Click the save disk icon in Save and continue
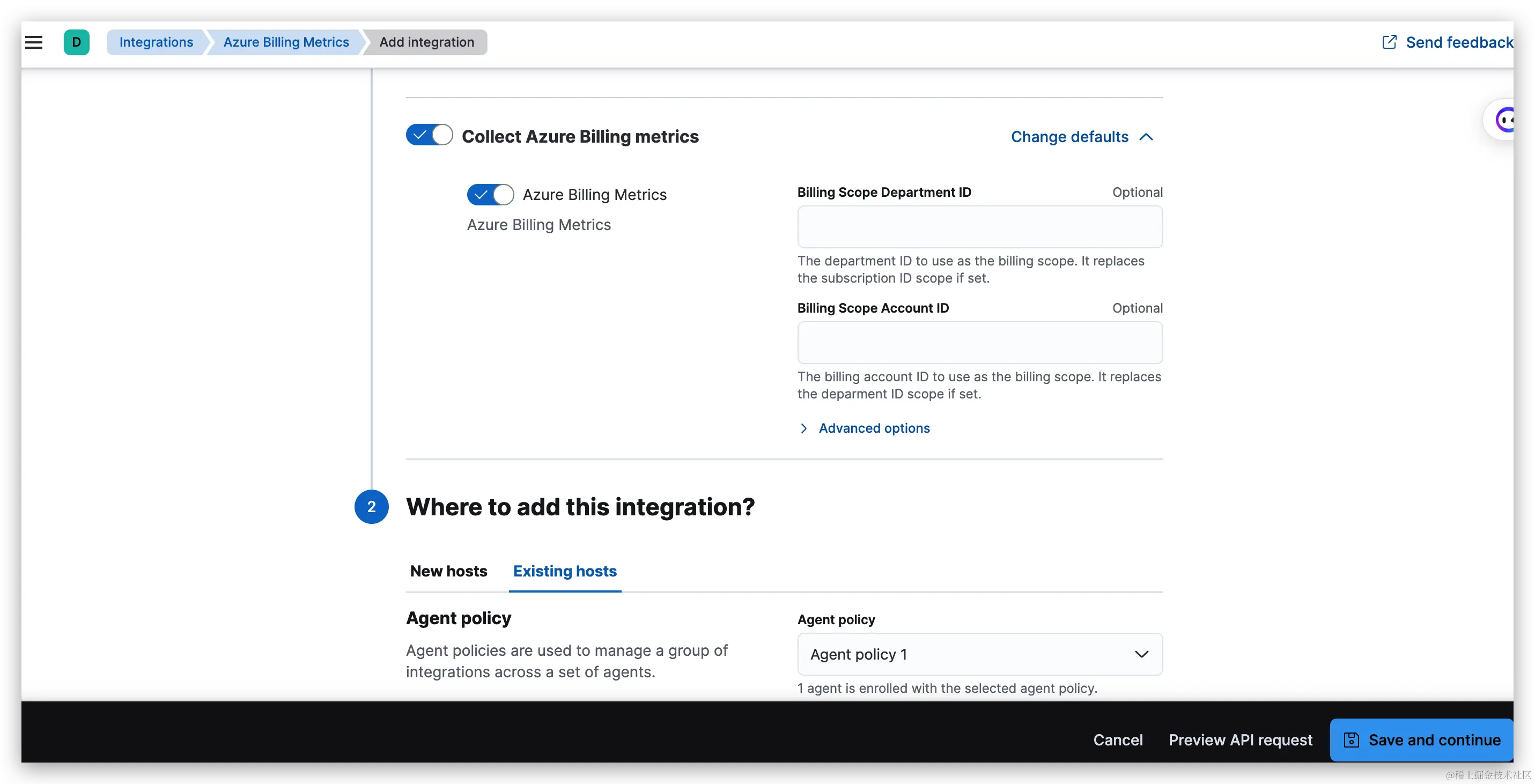 pos(1351,740)
